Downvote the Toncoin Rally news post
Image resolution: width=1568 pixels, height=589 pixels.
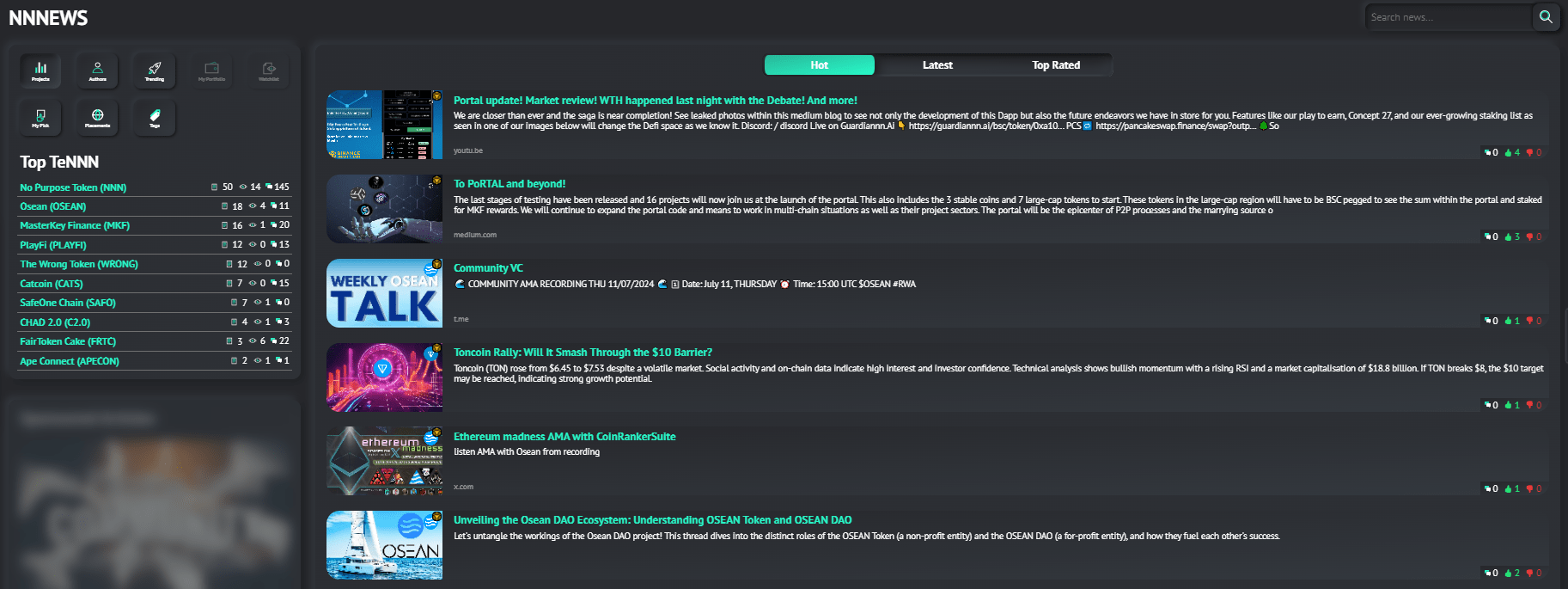[1530, 405]
